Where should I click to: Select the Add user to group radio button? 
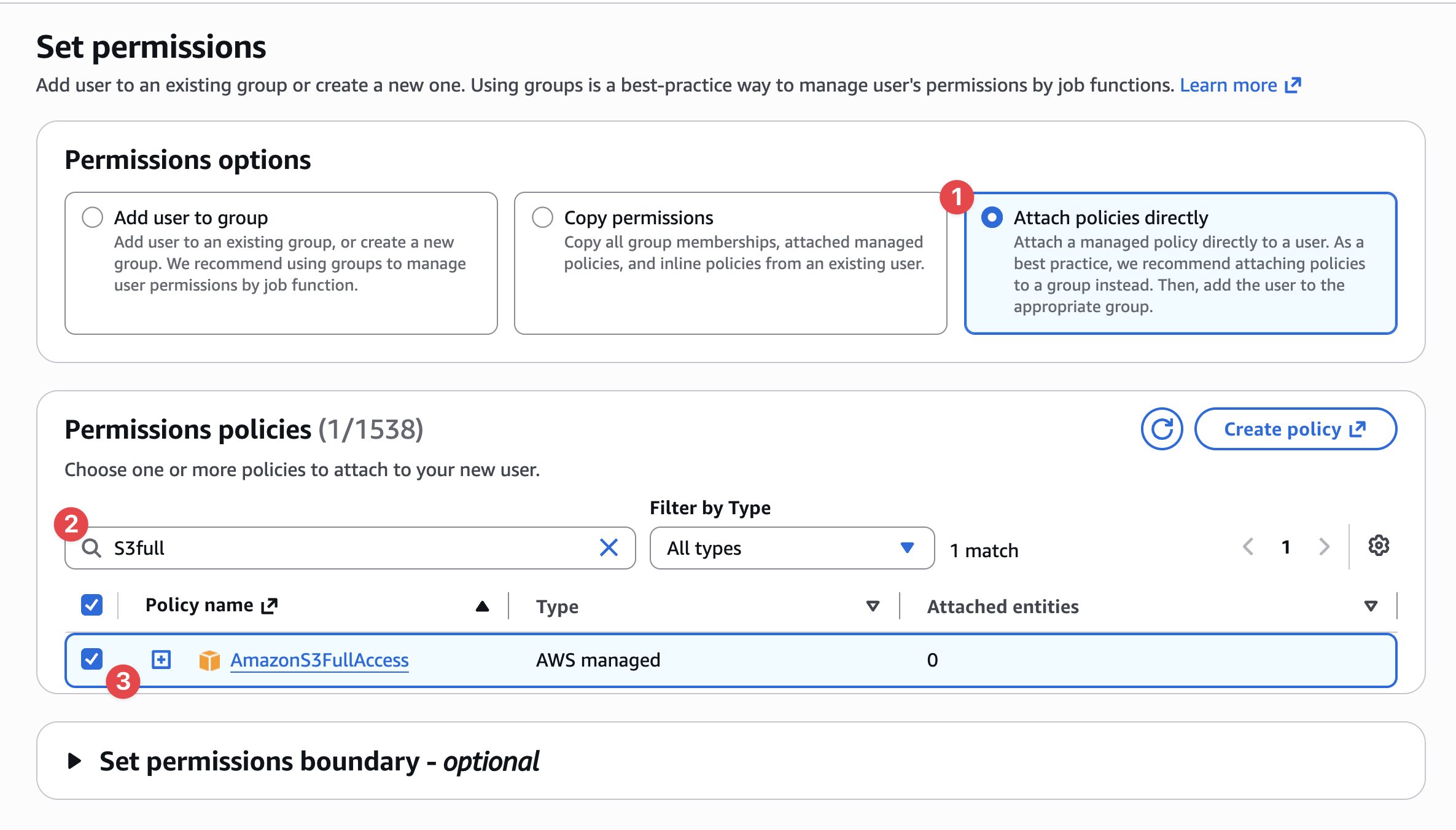(92, 217)
